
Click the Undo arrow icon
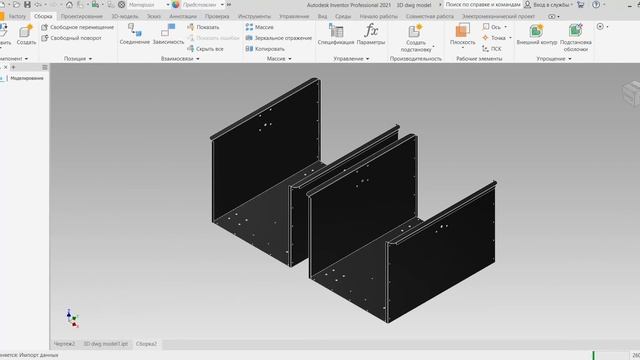coord(38,4)
